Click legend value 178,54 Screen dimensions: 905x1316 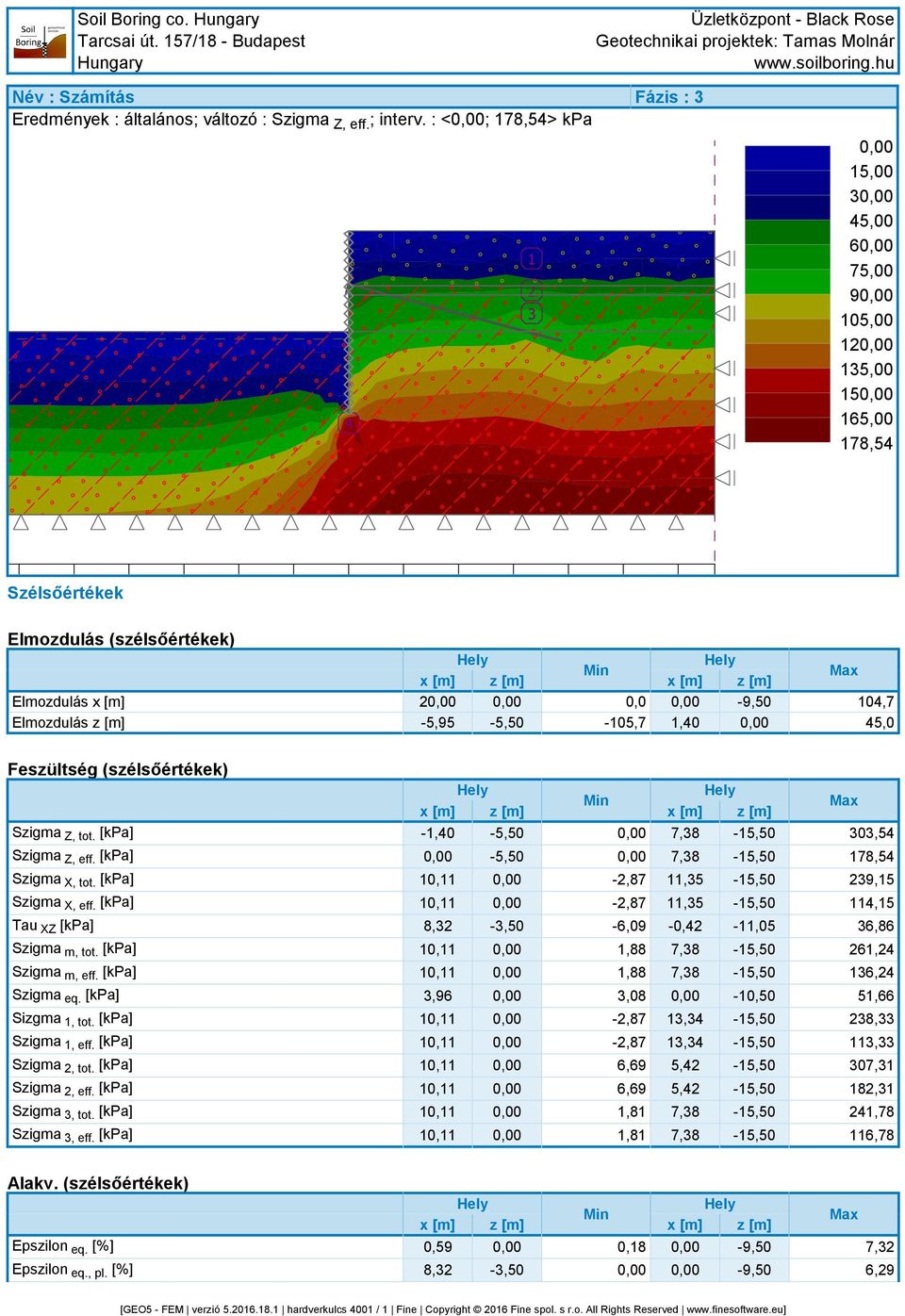[866, 443]
